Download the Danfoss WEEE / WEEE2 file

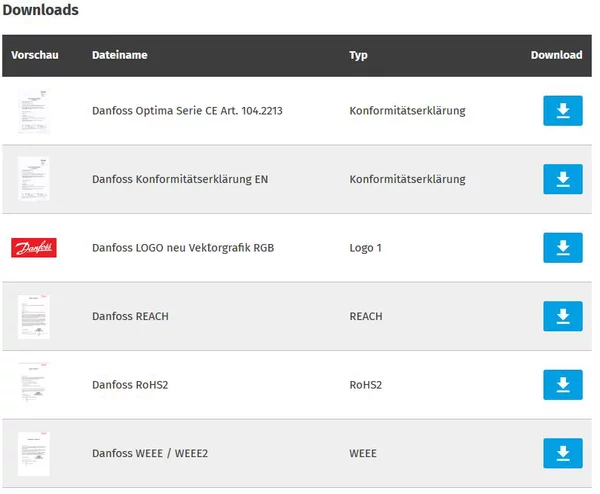coord(562,453)
